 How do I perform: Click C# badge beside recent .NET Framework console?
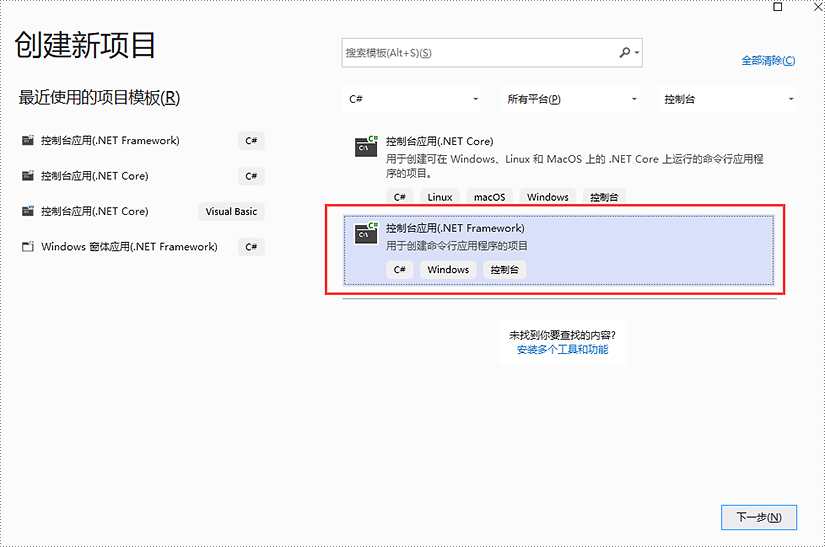251,141
